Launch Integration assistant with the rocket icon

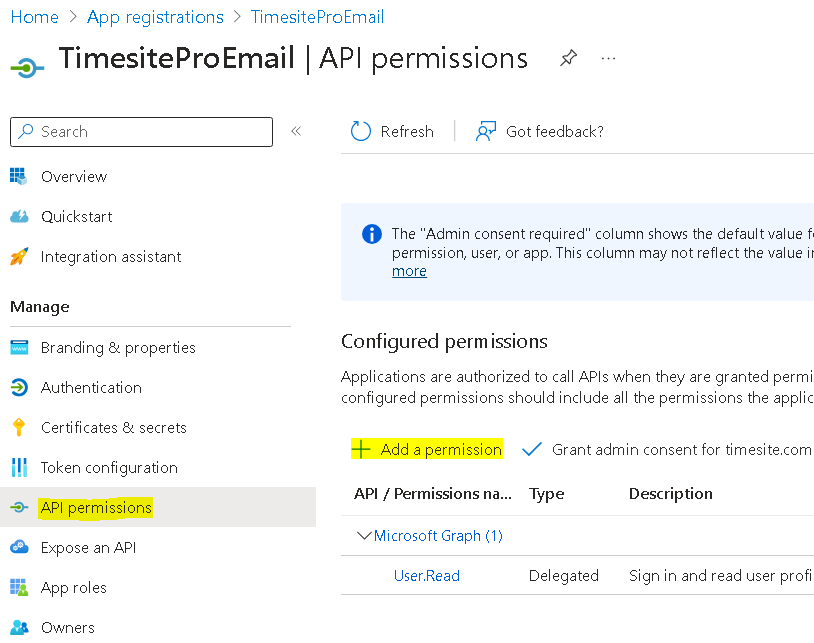click(20, 256)
